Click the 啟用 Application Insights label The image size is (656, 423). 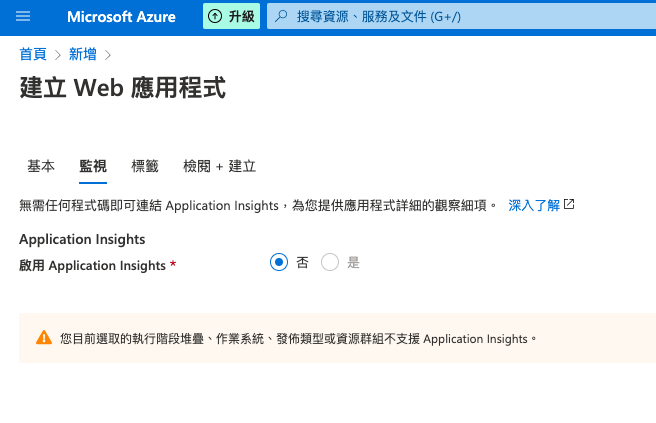pos(92,265)
